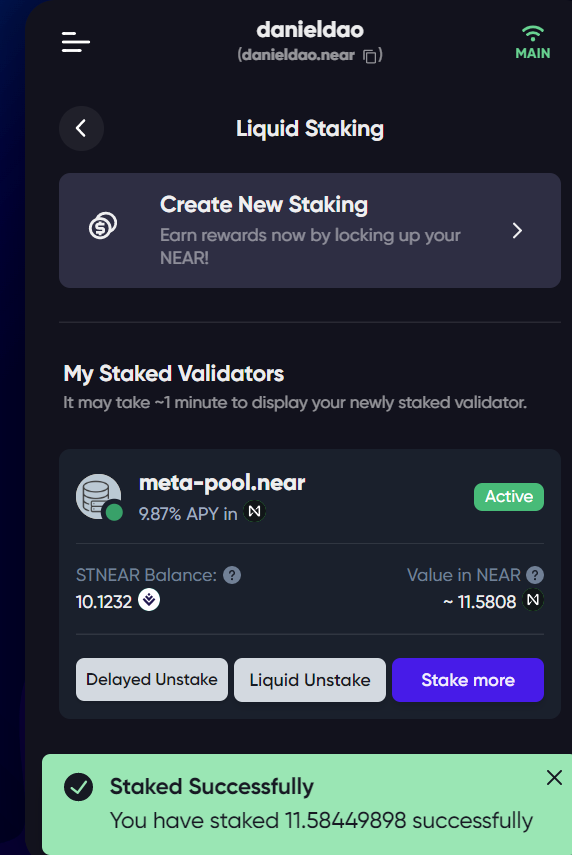Click the Active status badge
The height and width of the screenshot is (855, 572).
click(509, 497)
